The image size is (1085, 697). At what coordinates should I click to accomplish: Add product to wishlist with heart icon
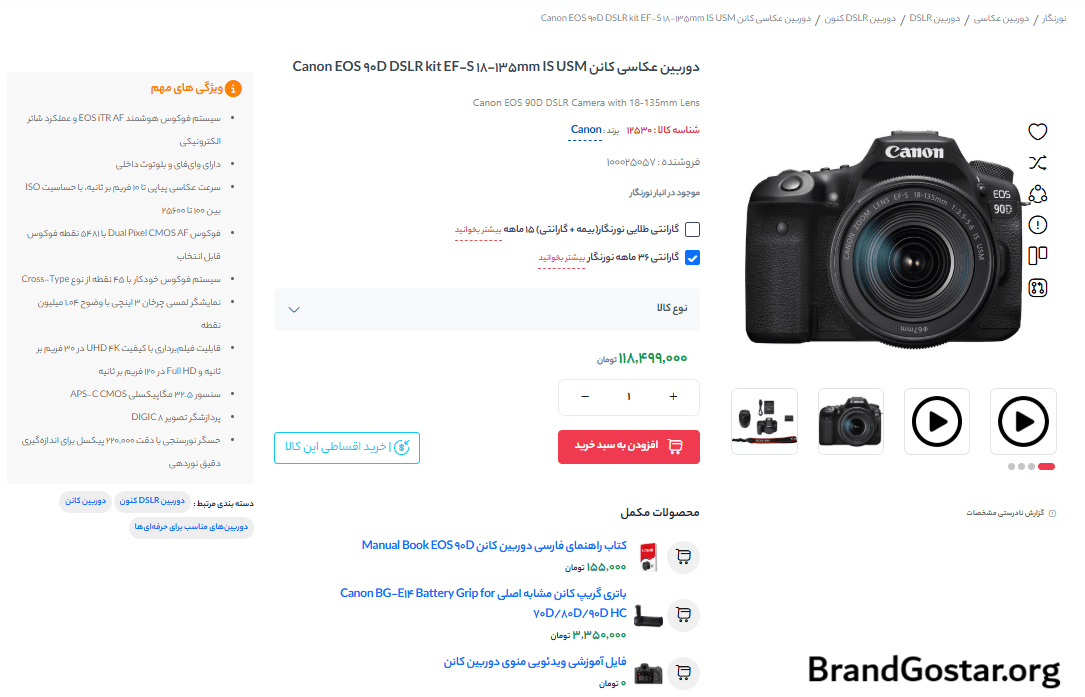click(1037, 132)
